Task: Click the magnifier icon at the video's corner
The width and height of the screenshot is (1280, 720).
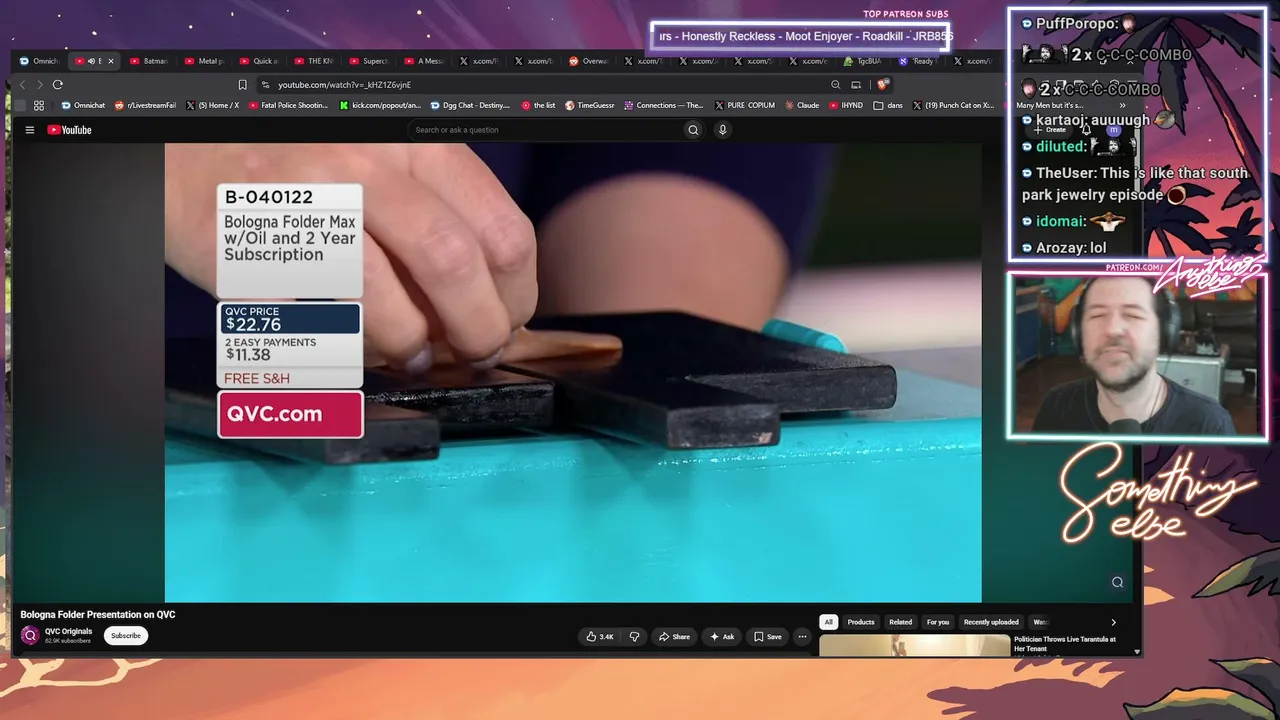Action: click(1117, 582)
